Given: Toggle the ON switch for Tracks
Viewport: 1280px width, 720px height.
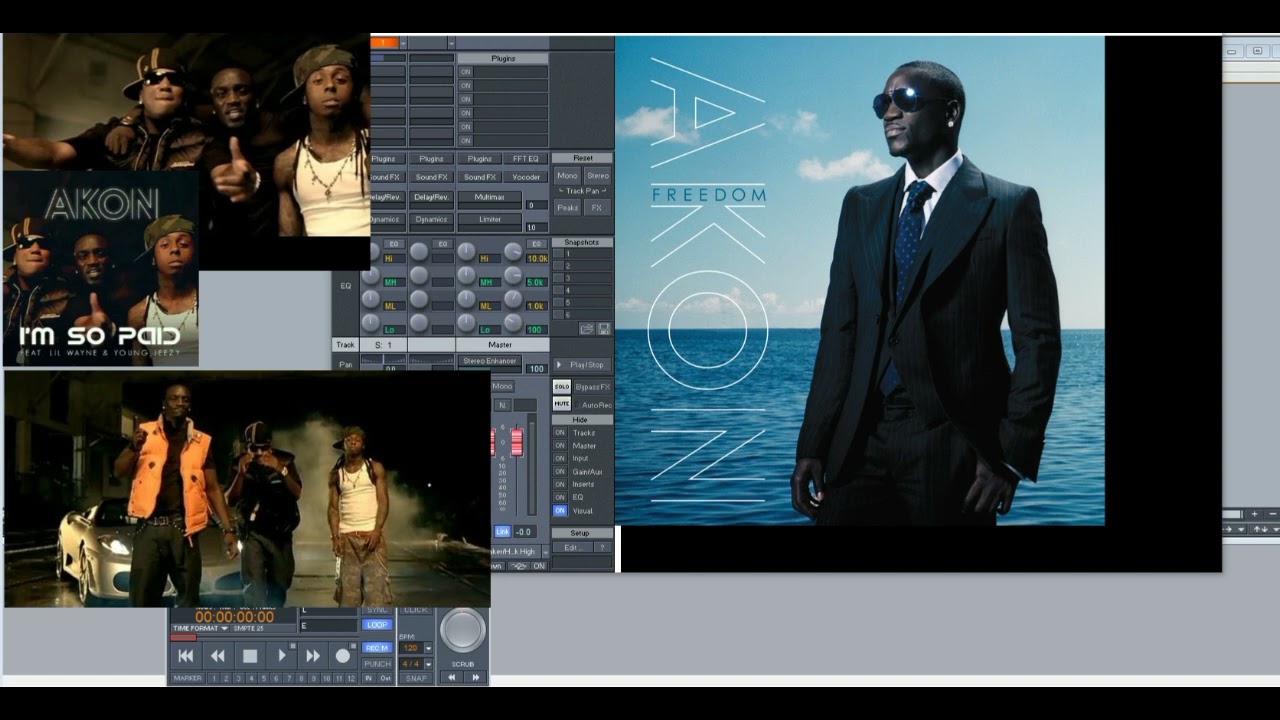Looking at the screenshot, I should [560, 432].
